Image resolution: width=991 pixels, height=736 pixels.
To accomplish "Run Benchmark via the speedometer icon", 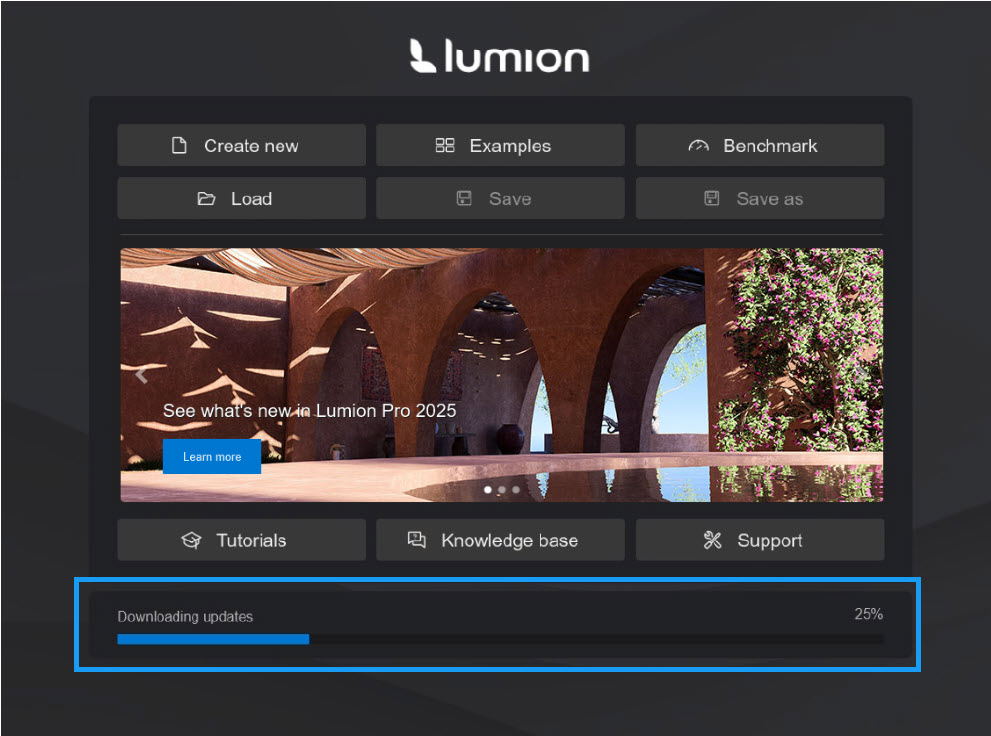I will pos(698,146).
